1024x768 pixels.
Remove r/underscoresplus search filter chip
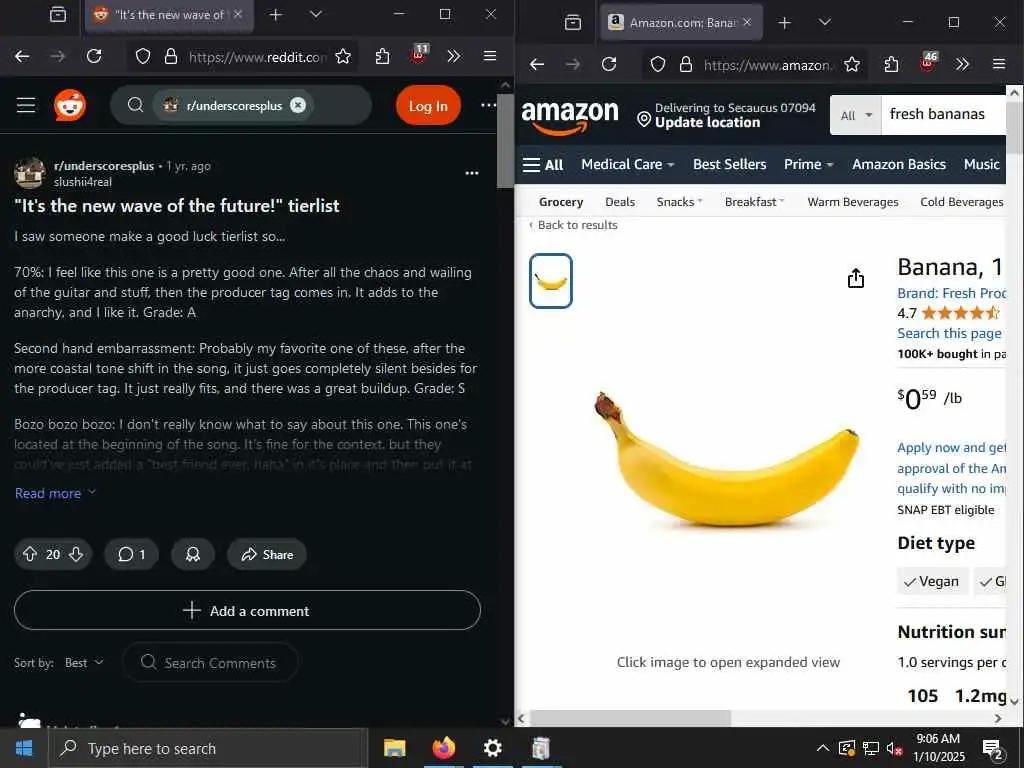pos(298,105)
